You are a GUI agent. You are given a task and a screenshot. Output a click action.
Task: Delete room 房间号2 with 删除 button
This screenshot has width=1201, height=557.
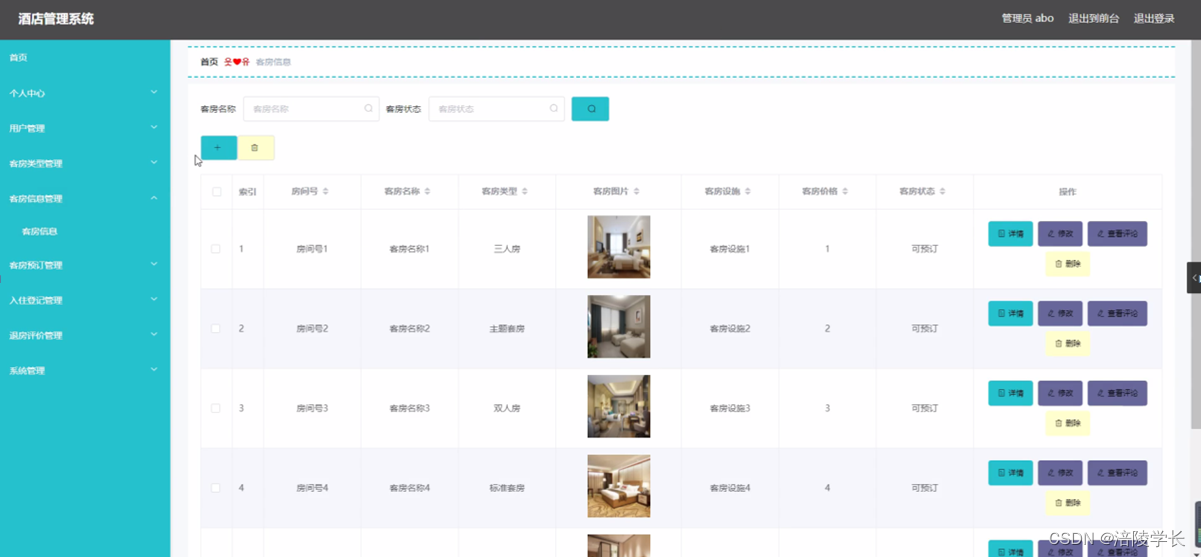click(1067, 344)
